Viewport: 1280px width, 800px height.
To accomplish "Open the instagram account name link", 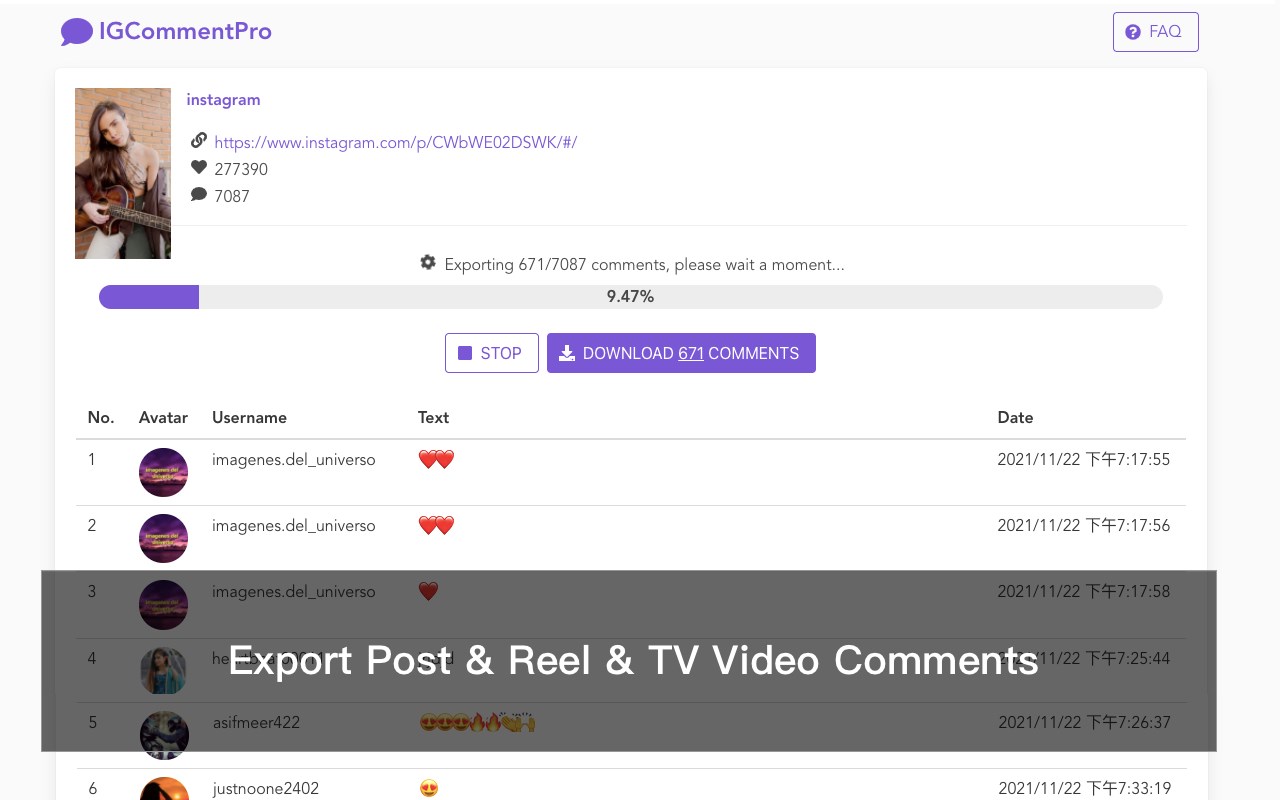I will point(223,100).
